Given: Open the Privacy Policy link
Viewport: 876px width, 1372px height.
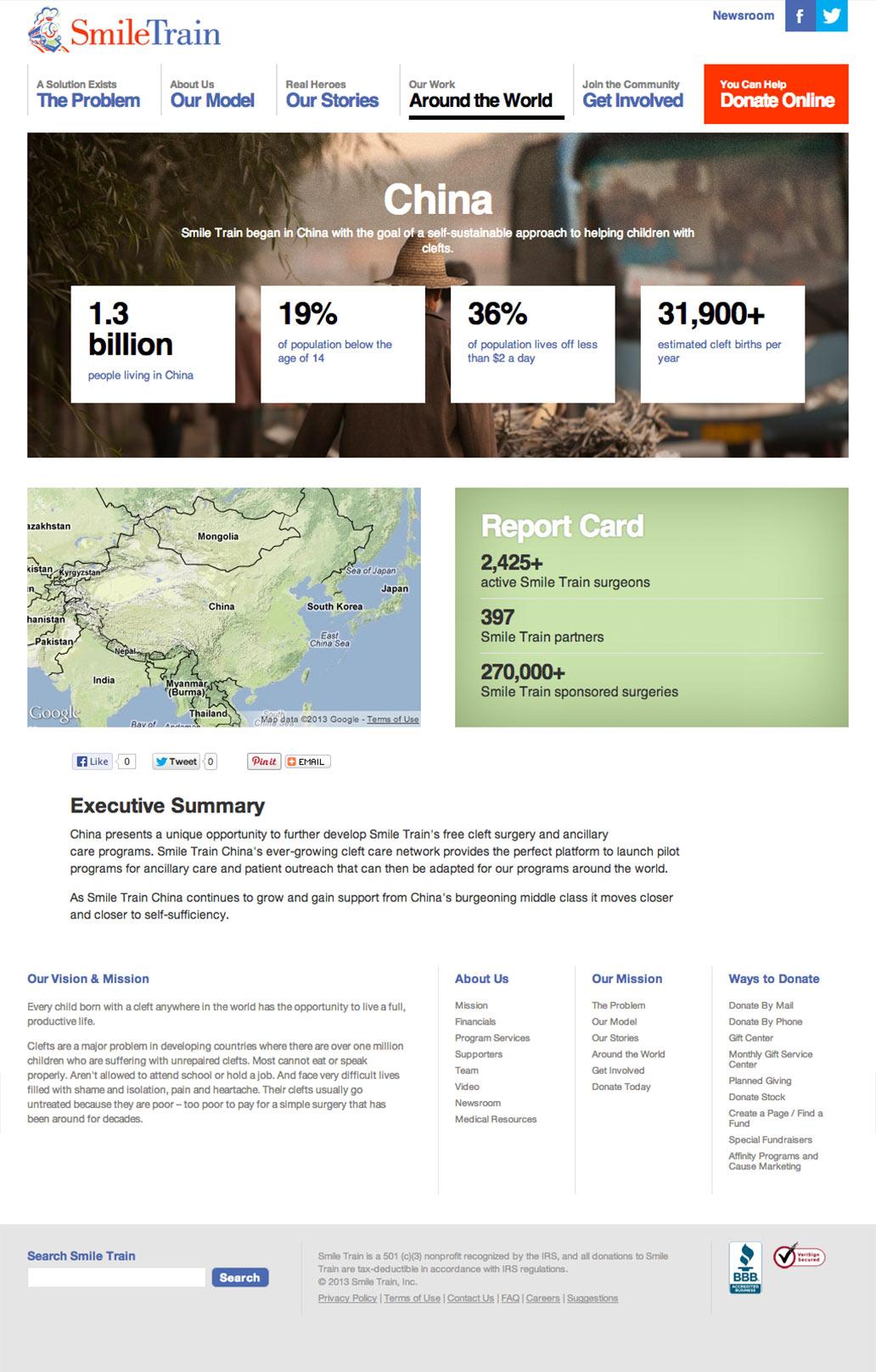Looking at the screenshot, I should tap(347, 1298).
